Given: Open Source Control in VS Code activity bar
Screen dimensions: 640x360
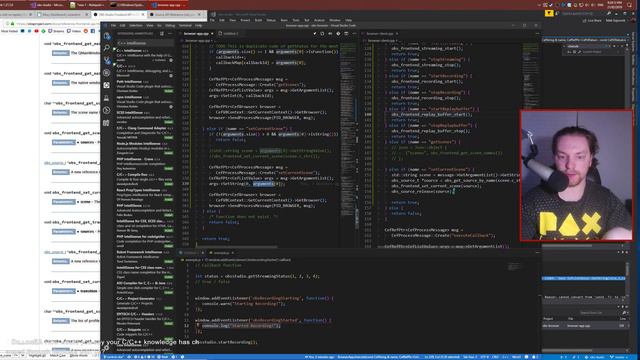Looking at the screenshot, I should pyautogui.click(x=107, y=60).
